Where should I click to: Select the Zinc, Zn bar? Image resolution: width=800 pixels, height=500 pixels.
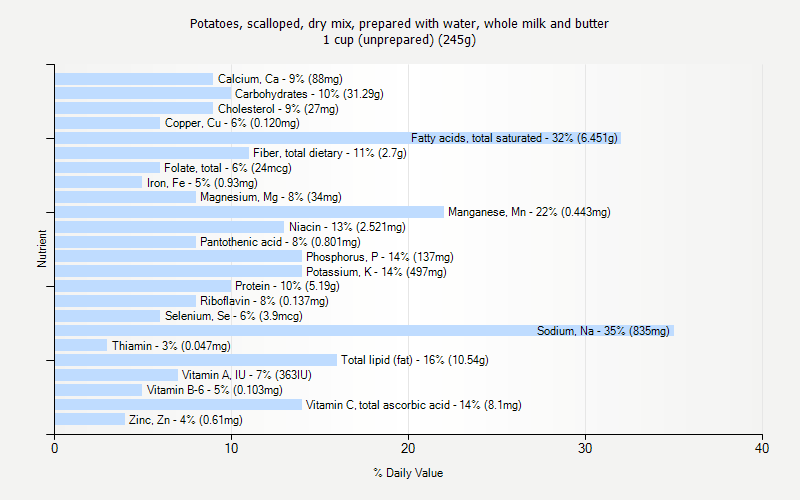(x=90, y=420)
